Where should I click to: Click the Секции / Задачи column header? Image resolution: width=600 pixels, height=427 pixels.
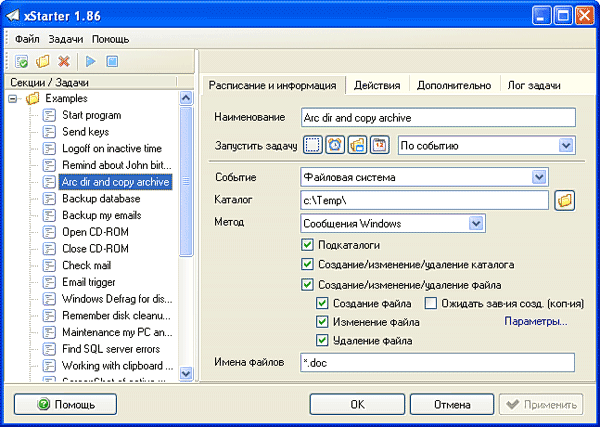tap(91, 82)
